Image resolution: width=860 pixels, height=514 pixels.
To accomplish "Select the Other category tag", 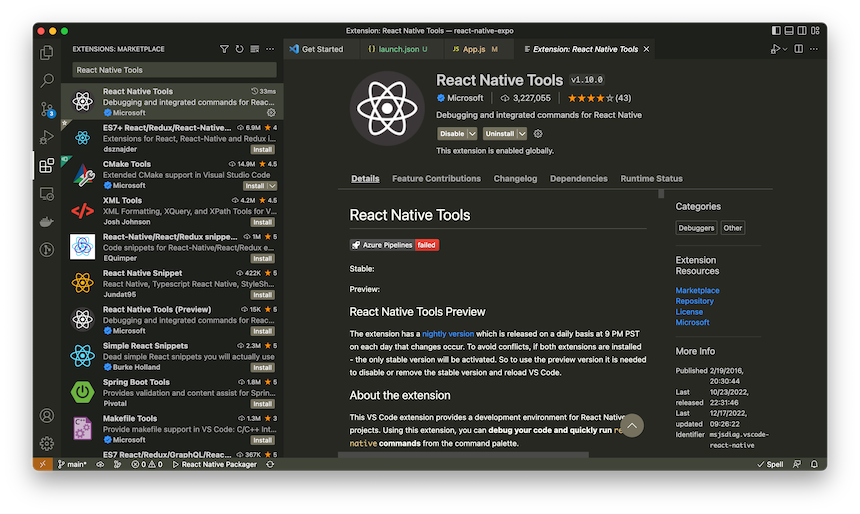I will 732,228.
